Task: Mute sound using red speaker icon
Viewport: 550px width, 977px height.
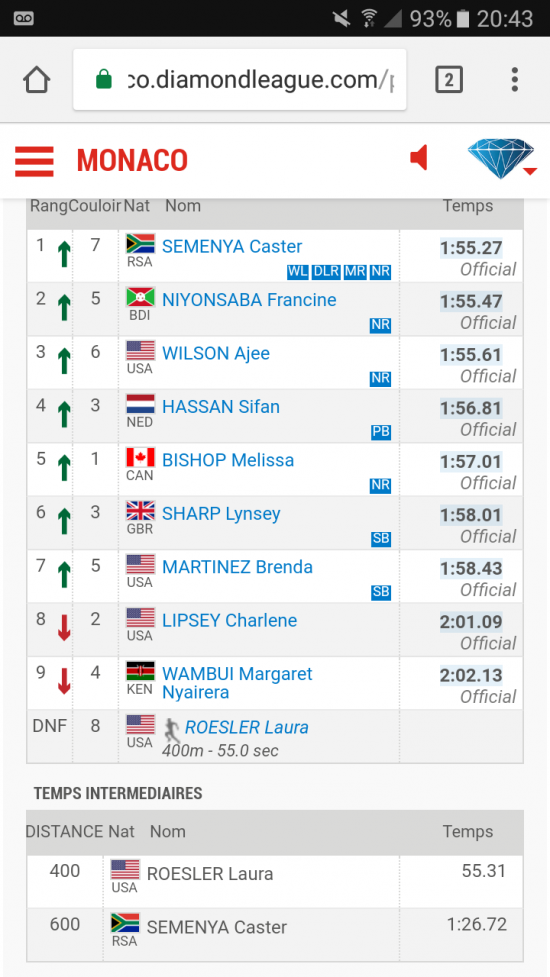Action: pyautogui.click(x=419, y=158)
